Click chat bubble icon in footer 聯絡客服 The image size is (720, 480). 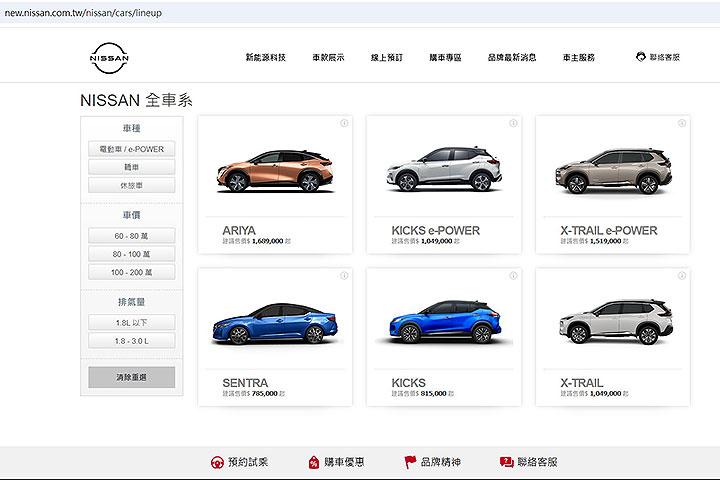click(506, 462)
